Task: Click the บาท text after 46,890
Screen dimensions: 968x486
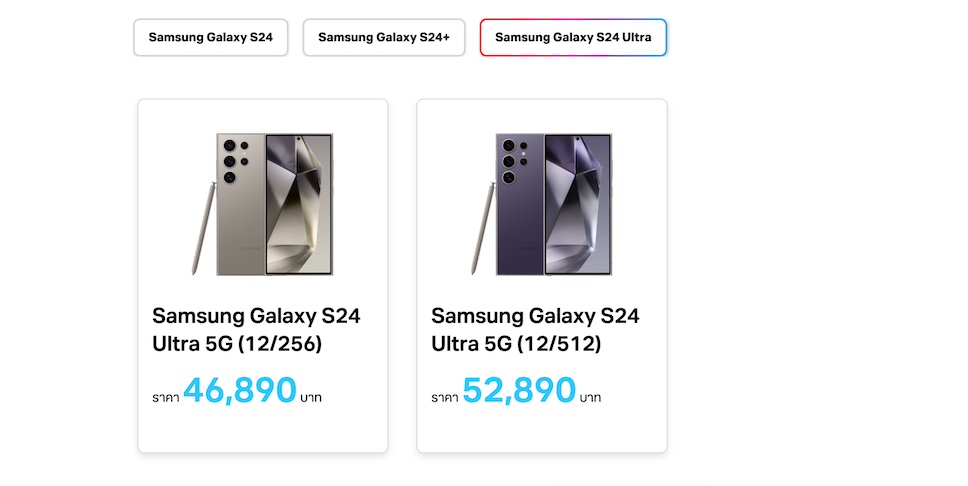Action: [311, 398]
